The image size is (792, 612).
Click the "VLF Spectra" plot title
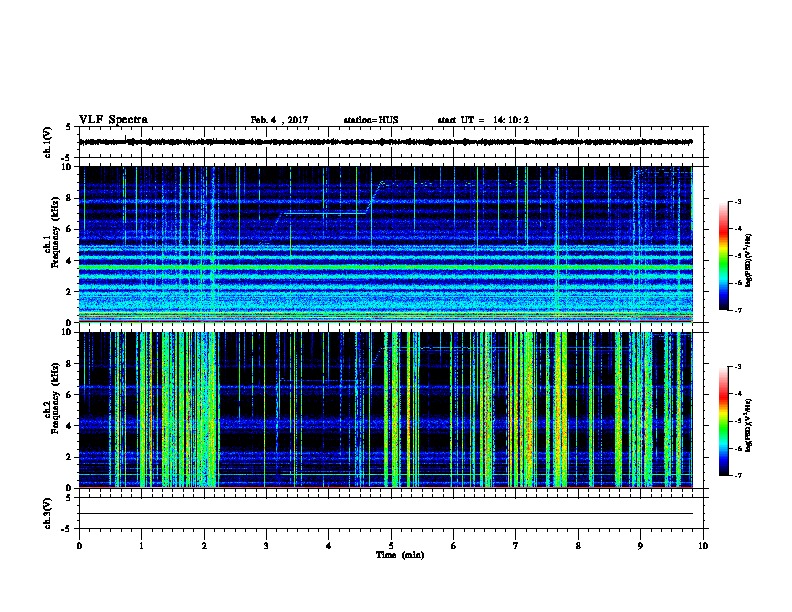pos(113,120)
